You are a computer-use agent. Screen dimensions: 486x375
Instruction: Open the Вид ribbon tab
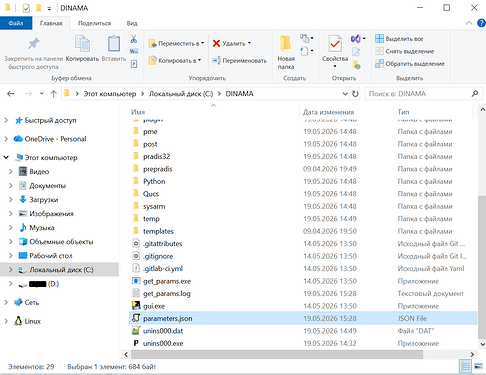(x=132, y=23)
